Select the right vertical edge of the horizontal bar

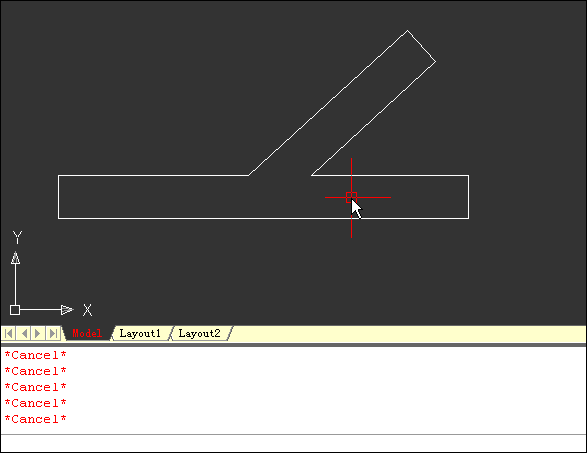pyautogui.click(x=469, y=197)
